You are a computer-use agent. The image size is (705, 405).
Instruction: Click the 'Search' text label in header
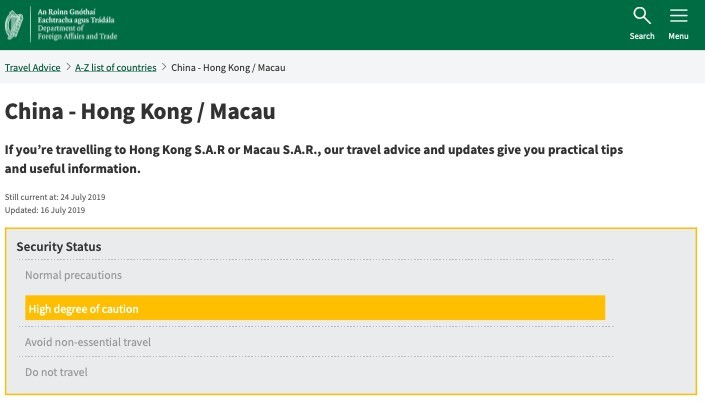click(x=642, y=36)
